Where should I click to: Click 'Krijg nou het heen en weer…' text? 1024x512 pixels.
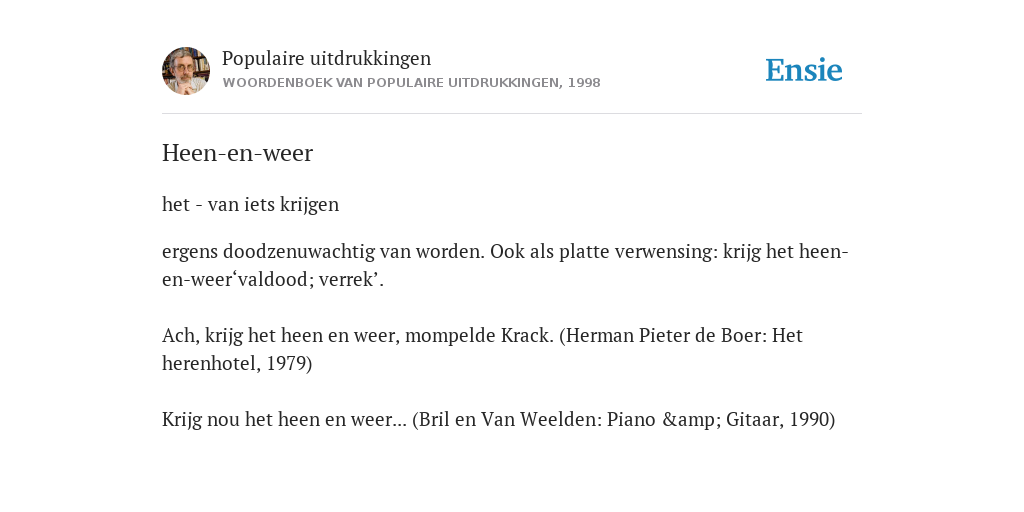pos(285,419)
